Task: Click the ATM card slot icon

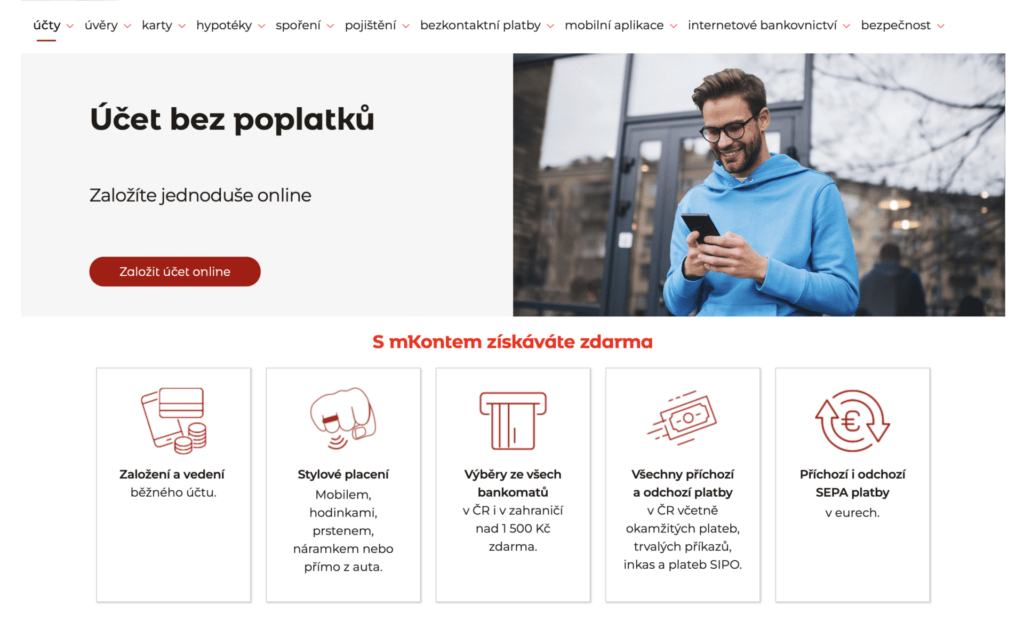Action: (x=513, y=421)
